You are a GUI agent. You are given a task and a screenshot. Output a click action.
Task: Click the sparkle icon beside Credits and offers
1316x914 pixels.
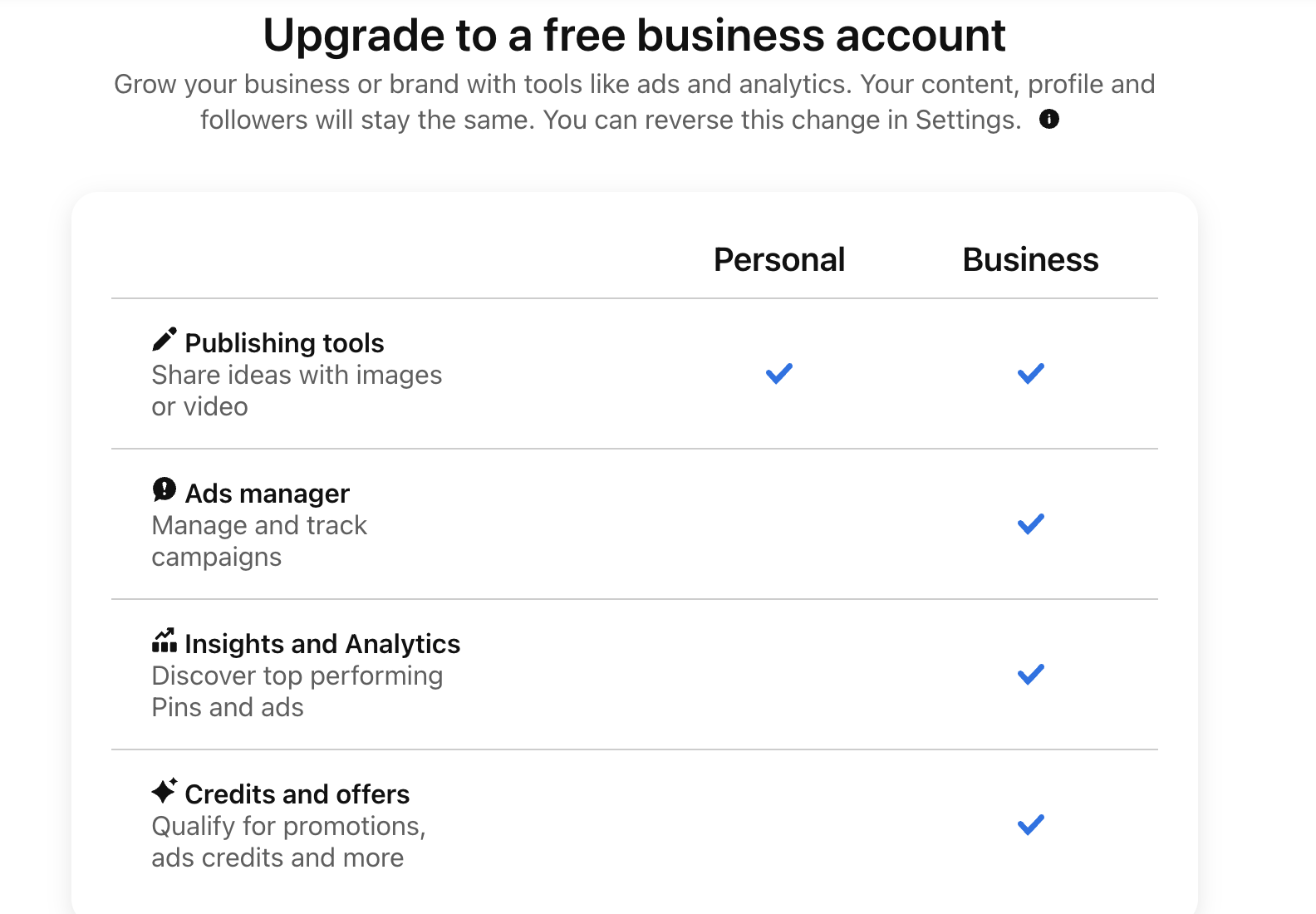coord(164,790)
